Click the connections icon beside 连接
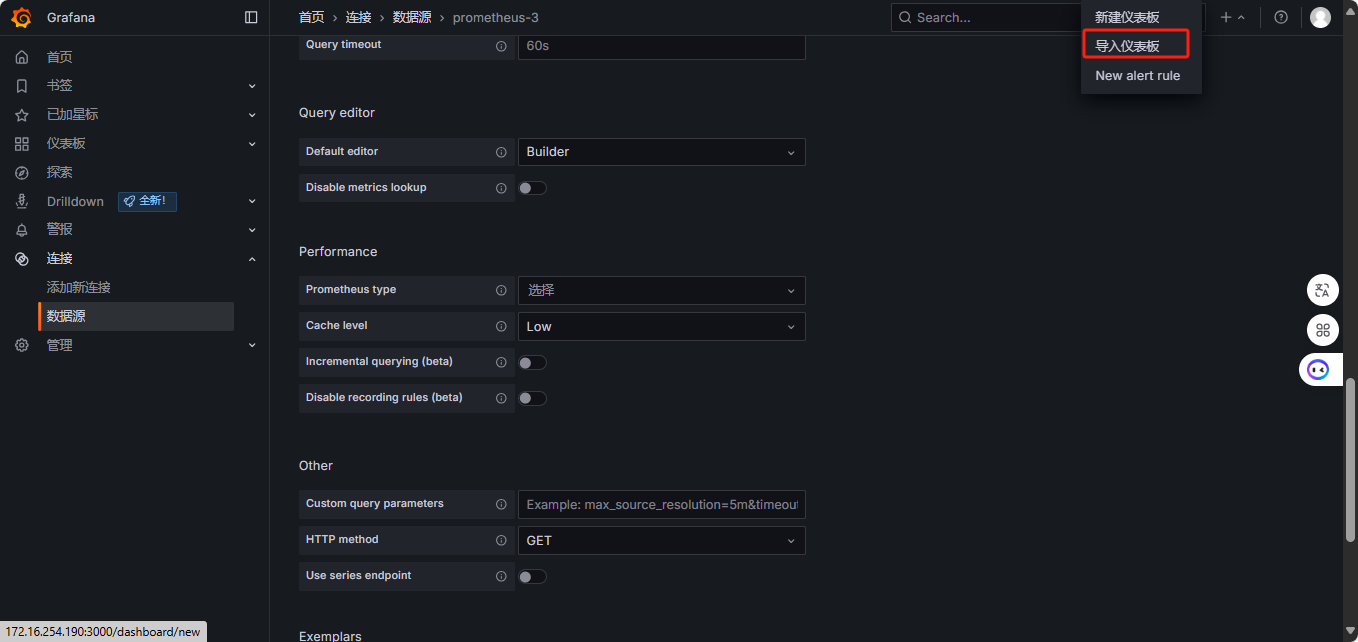The width and height of the screenshot is (1358, 642). pyautogui.click(x=22, y=259)
